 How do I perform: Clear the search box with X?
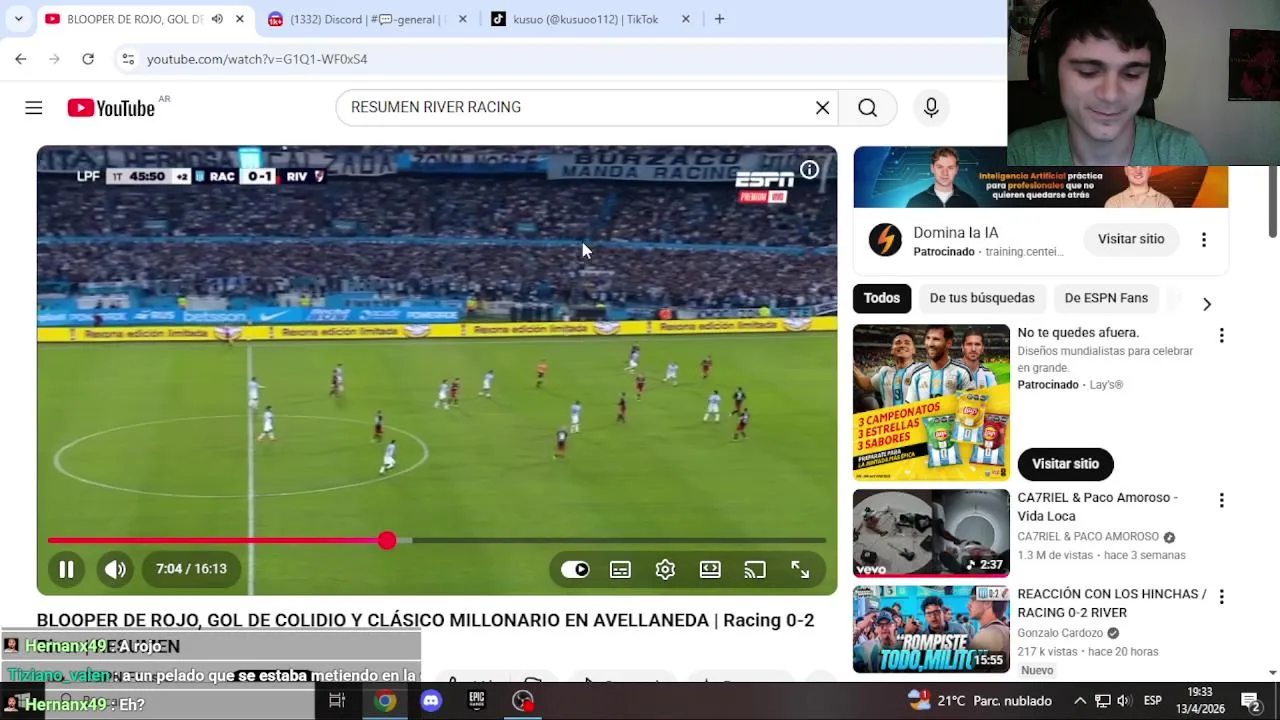pyautogui.click(x=823, y=108)
